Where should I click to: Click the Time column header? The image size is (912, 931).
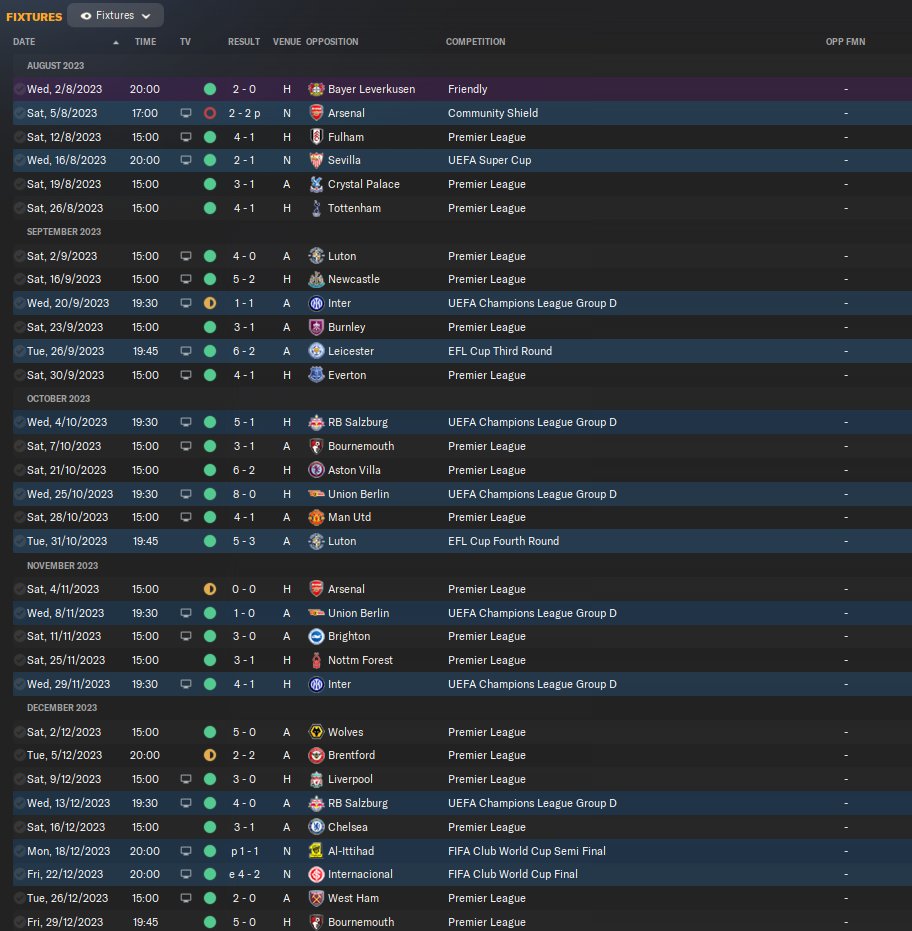click(x=145, y=42)
